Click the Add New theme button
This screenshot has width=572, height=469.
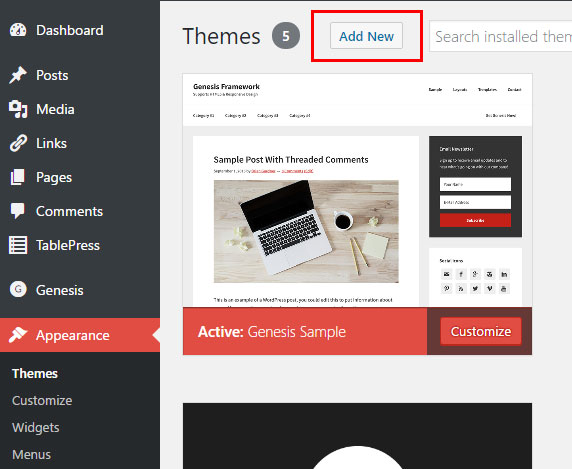[x=366, y=36]
